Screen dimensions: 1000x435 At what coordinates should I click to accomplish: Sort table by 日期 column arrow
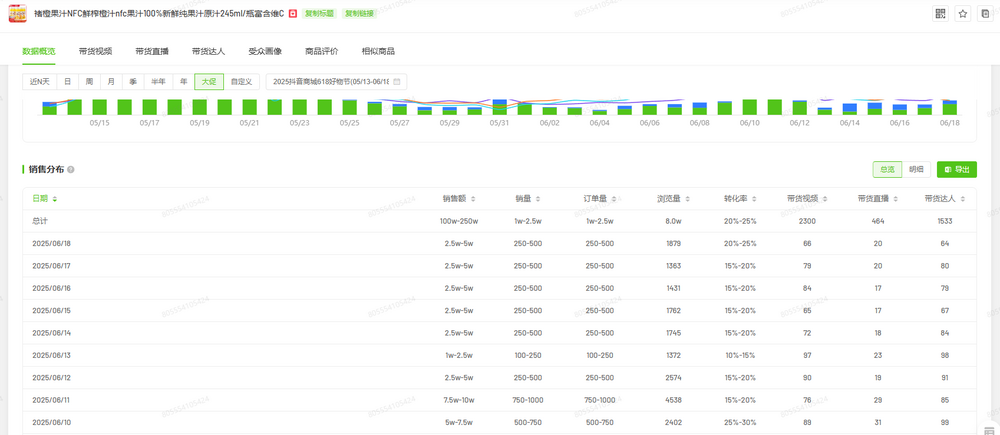point(55,199)
